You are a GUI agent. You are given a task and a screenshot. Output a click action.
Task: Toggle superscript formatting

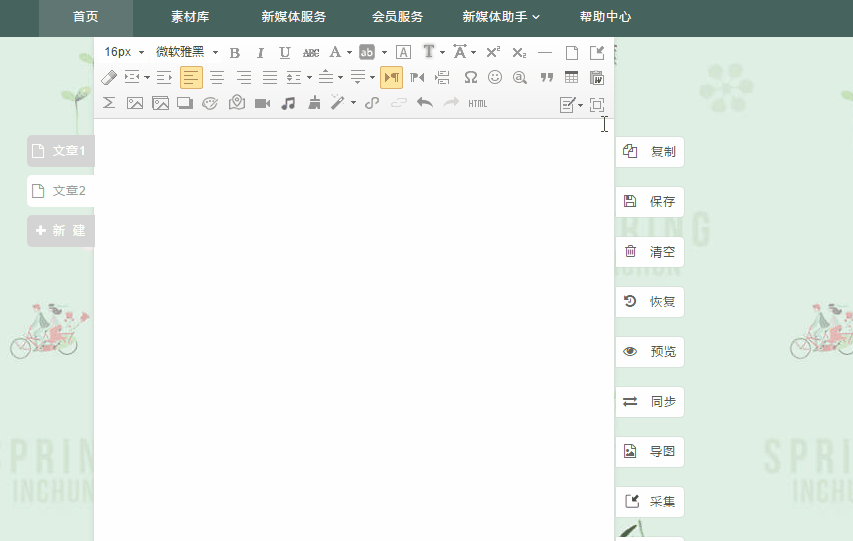coord(493,52)
